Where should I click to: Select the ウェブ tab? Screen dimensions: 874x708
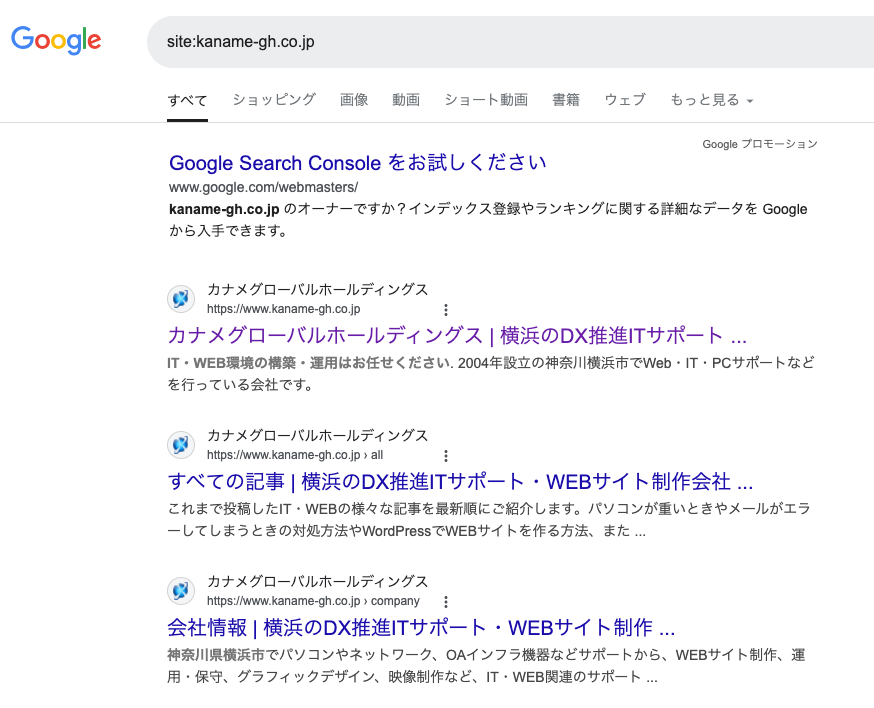(x=625, y=100)
